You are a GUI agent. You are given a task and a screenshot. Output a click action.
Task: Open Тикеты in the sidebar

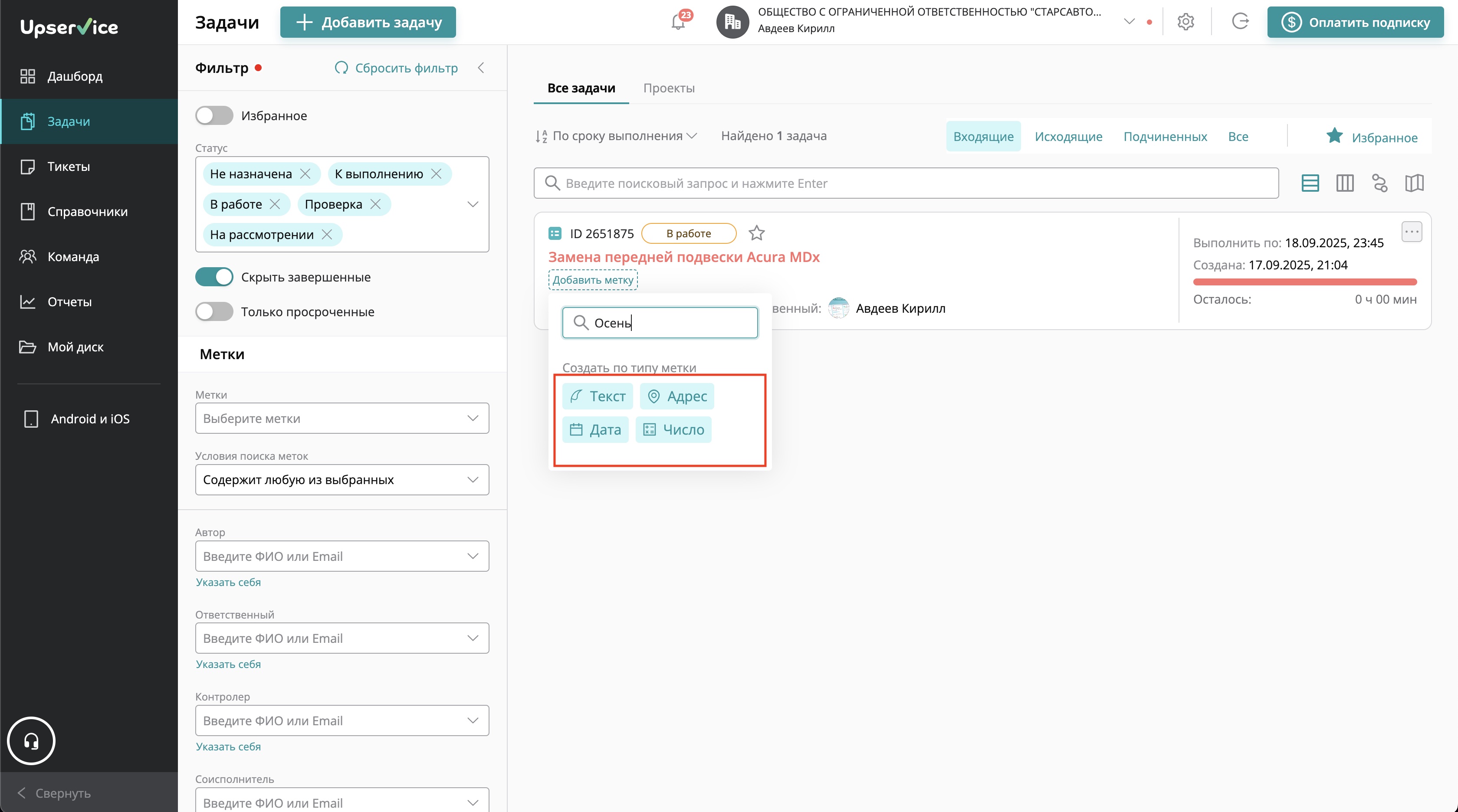click(89, 167)
